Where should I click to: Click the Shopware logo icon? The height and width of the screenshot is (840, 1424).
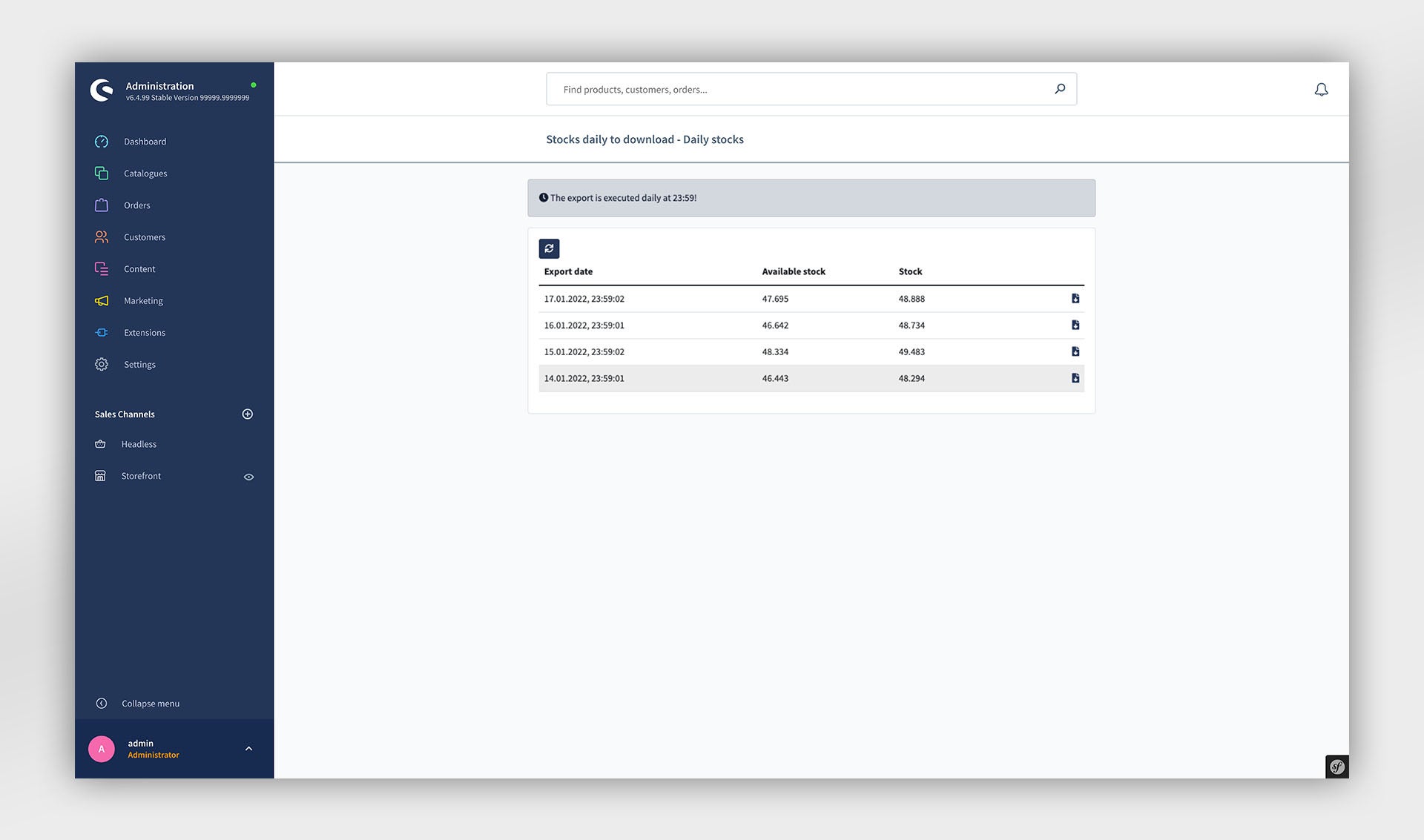pyautogui.click(x=102, y=90)
